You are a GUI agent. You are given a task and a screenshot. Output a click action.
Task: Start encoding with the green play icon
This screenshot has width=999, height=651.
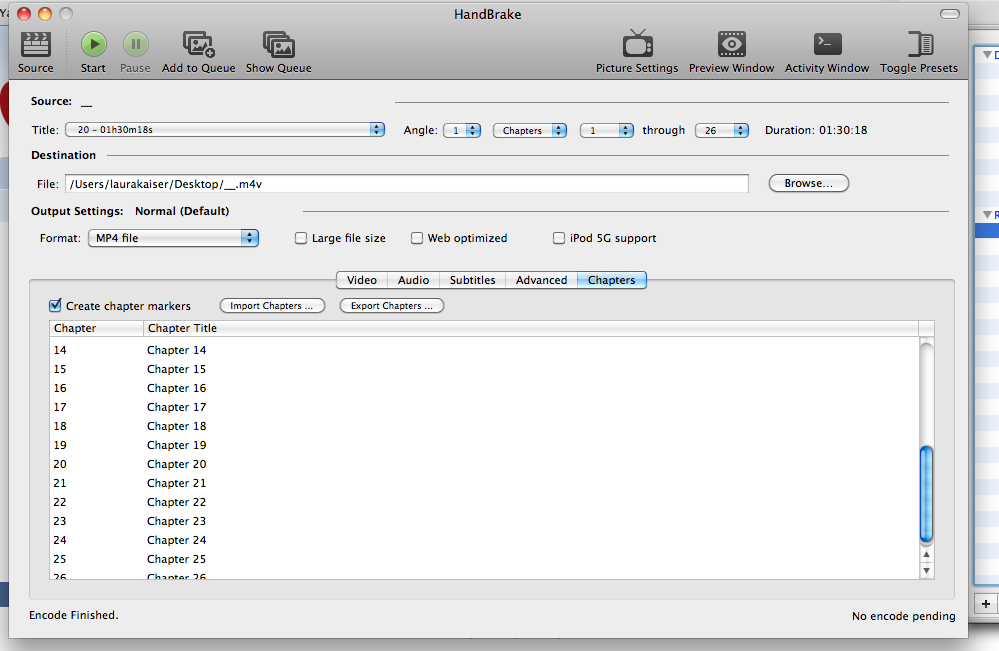coord(94,44)
